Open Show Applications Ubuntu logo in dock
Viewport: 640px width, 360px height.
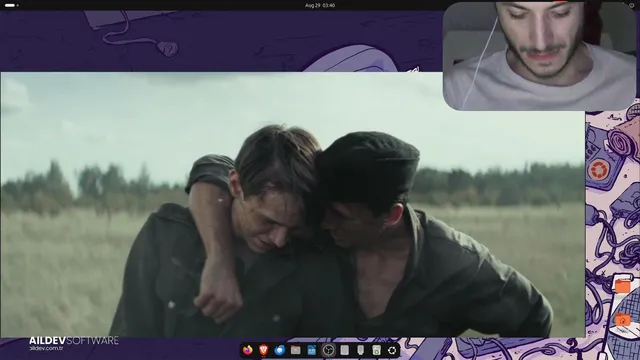point(392,350)
